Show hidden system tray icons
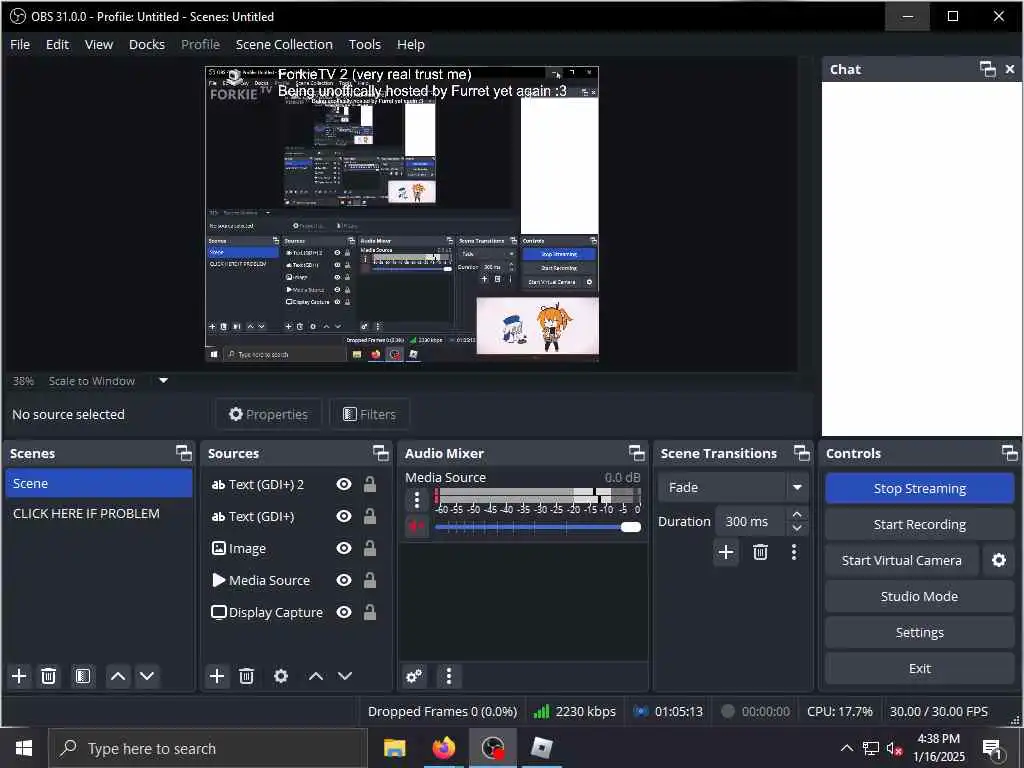 tap(846, 748)
